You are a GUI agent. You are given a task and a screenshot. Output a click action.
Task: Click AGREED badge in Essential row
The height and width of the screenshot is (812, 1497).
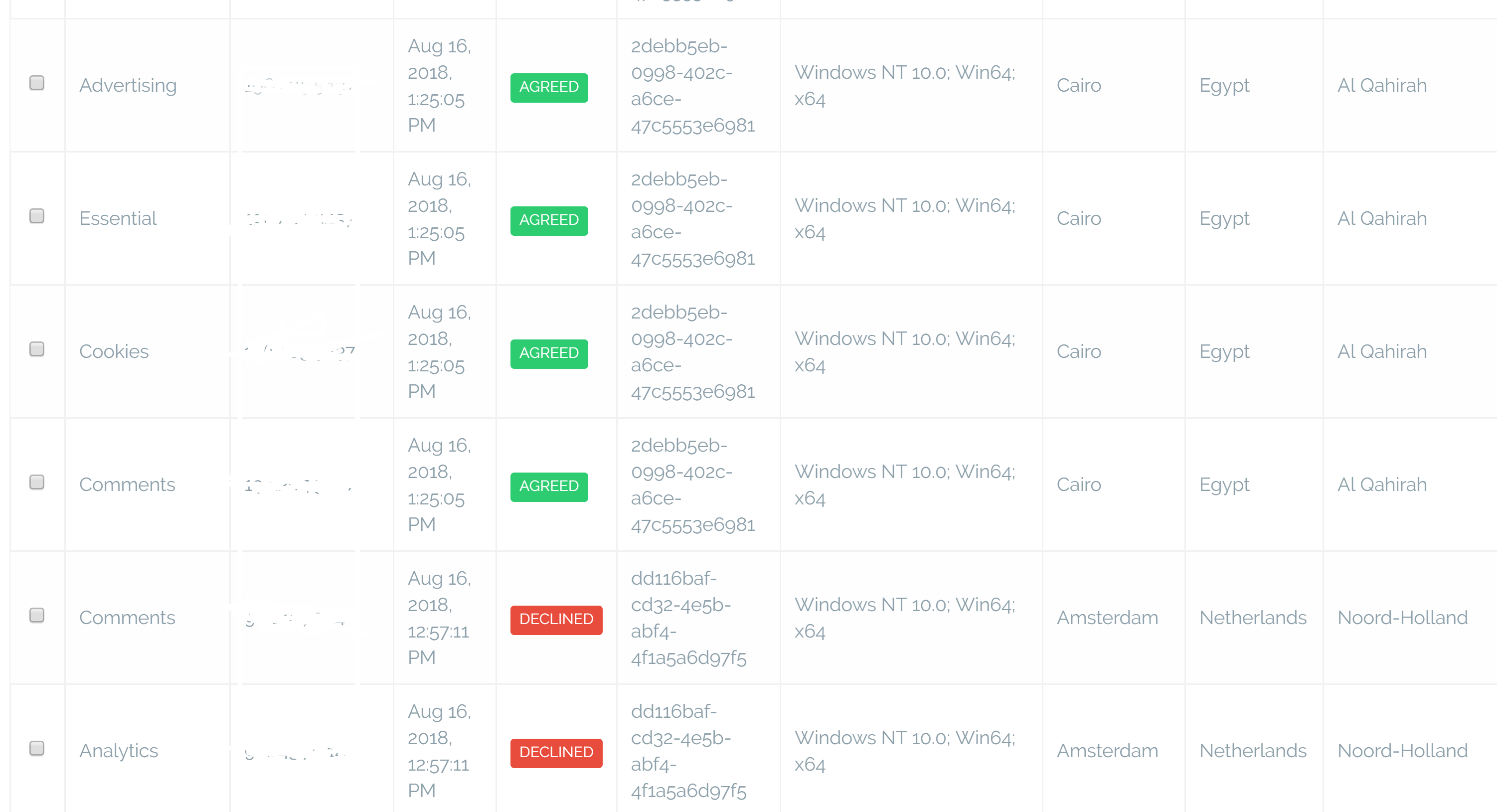tap(548, 220)
